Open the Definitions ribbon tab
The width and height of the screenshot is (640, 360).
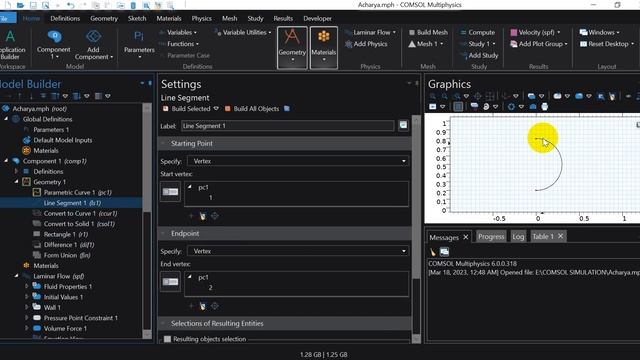(65, 18)
